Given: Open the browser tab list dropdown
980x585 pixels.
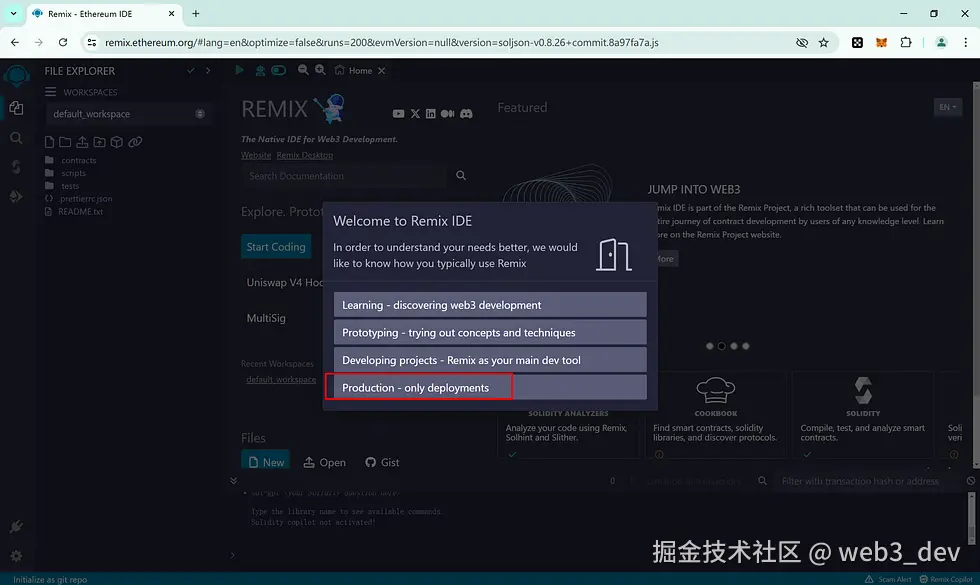Looking at the screenshot, I should [x=13, y=13].
